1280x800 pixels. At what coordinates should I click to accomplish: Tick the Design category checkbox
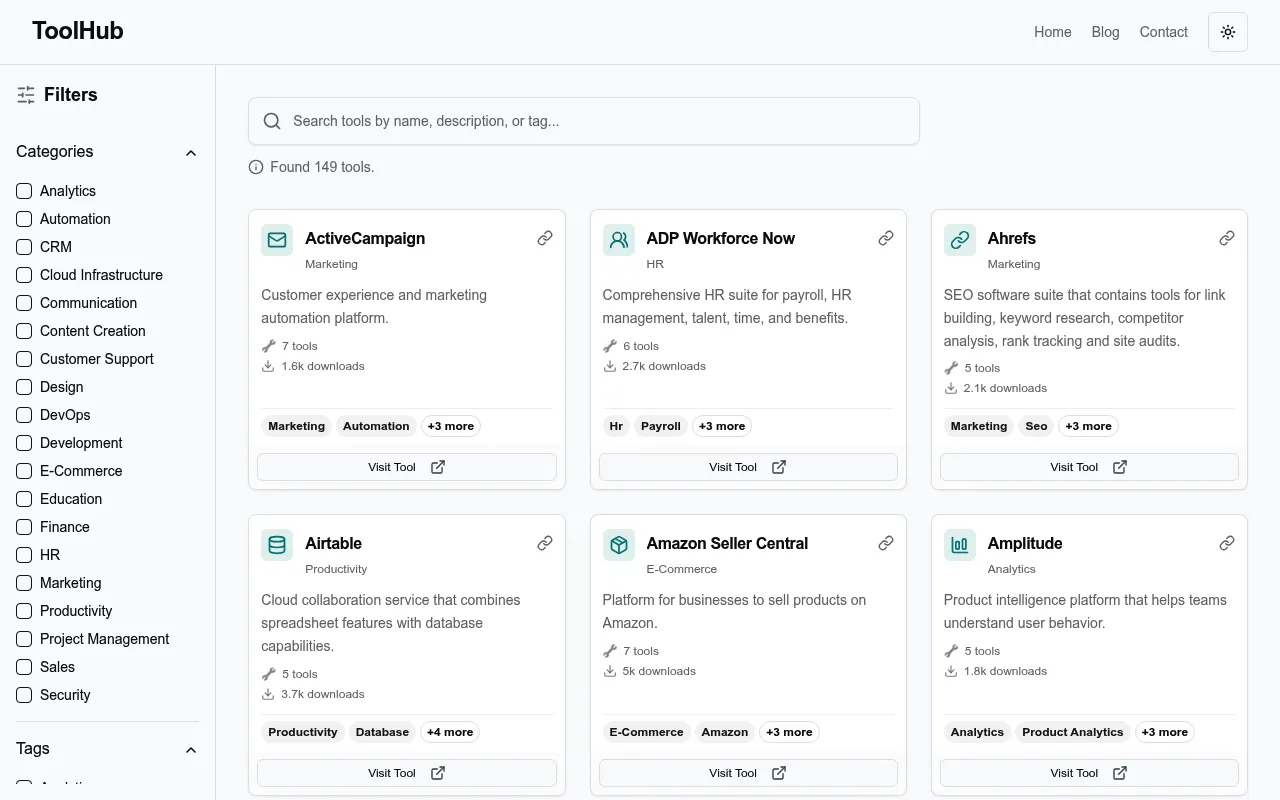[24, 387]
